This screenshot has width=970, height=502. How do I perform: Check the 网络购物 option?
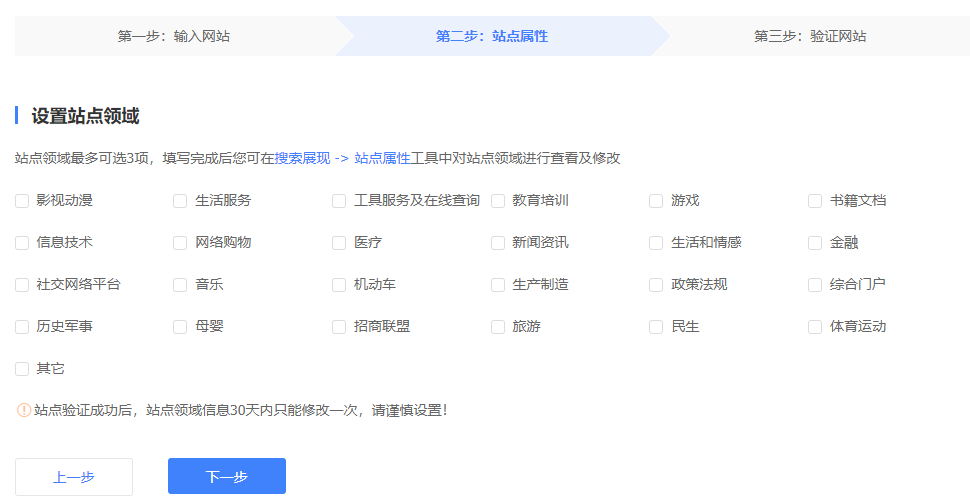pyautogui.click(x=180, y=243)
